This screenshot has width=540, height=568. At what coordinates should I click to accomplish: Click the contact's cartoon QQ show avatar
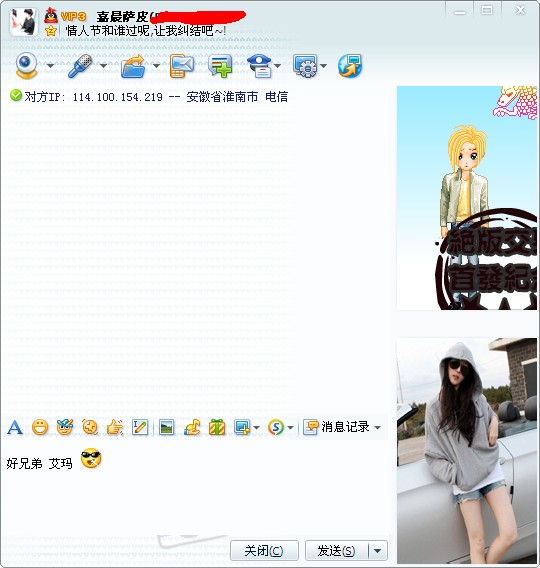coord(467,198)
